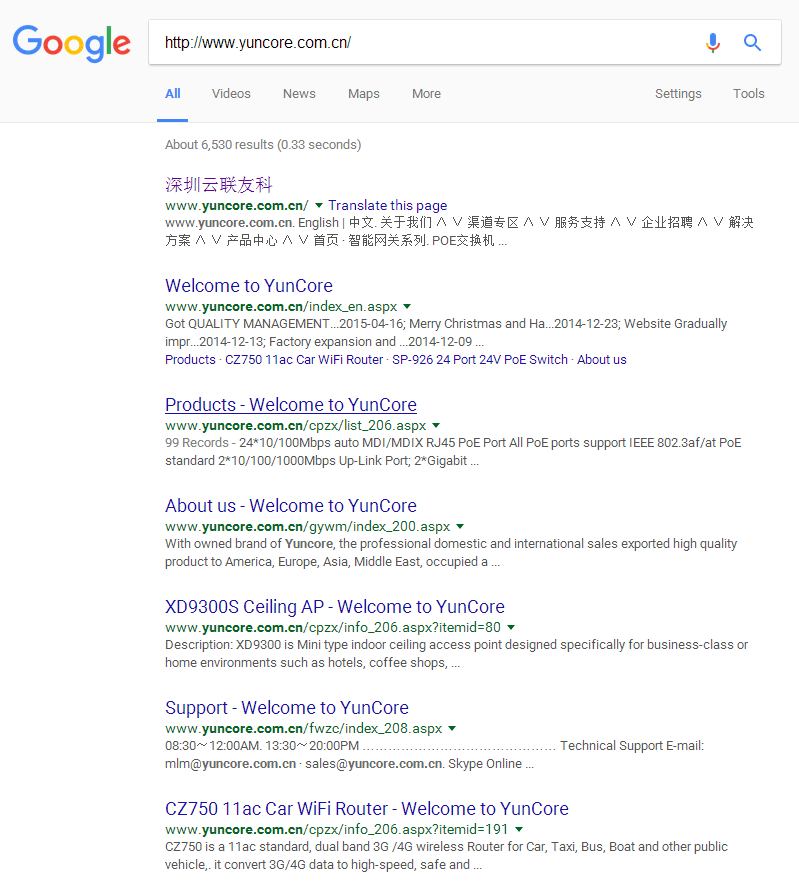Click the '99 Records' snippet text

click(x=197, y=443)
